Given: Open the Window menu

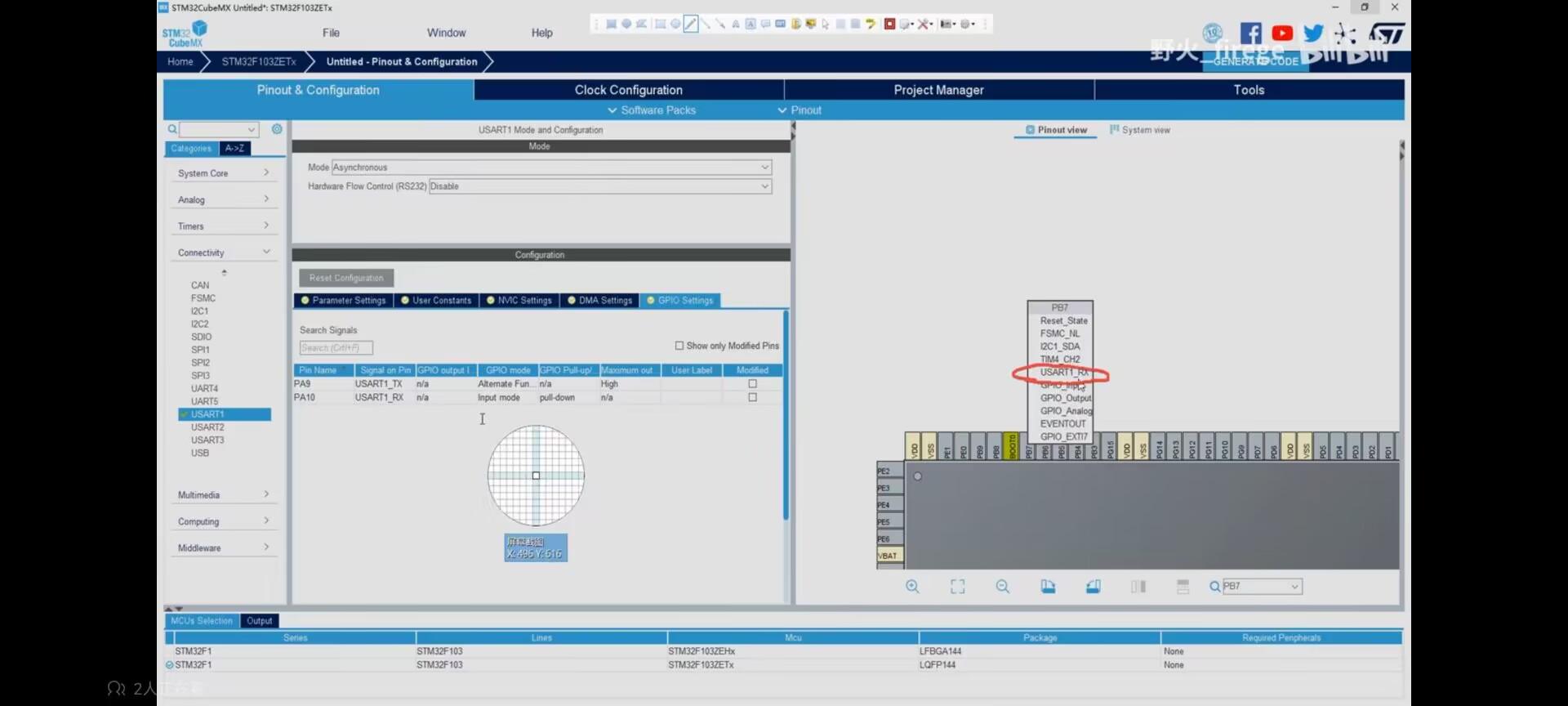Looking at the screenshot, I should click(446, 33).
